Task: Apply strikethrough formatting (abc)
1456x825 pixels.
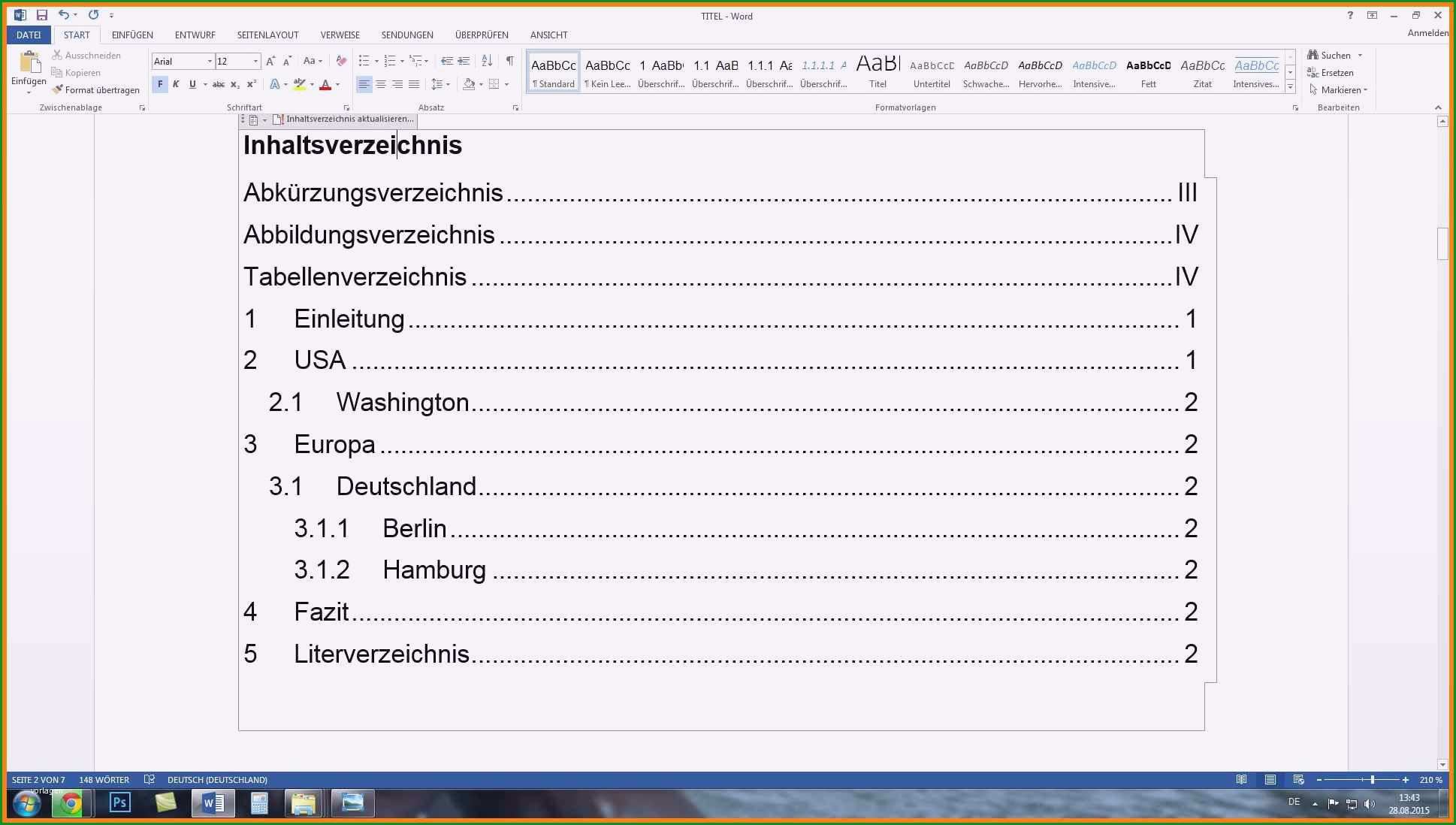Action: 219,85
